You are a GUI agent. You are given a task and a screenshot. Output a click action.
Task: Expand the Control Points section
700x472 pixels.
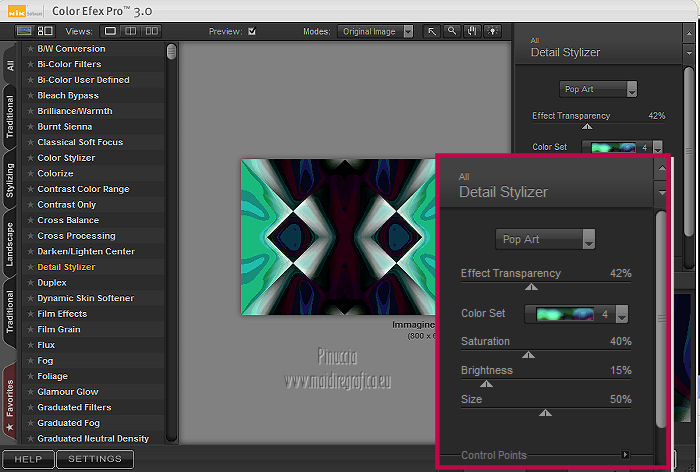[x=625, y=455]
